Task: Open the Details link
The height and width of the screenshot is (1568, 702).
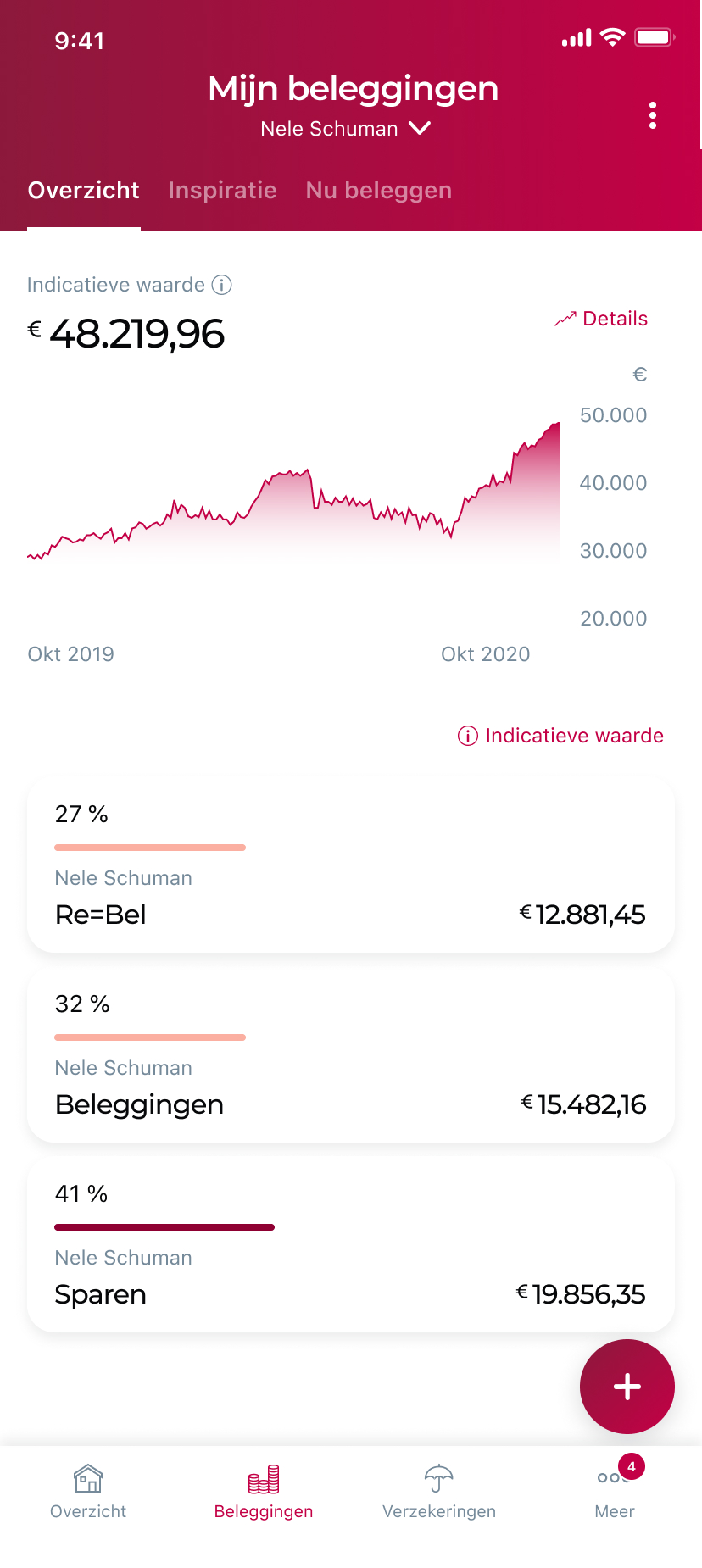Action: coord(615,320)
